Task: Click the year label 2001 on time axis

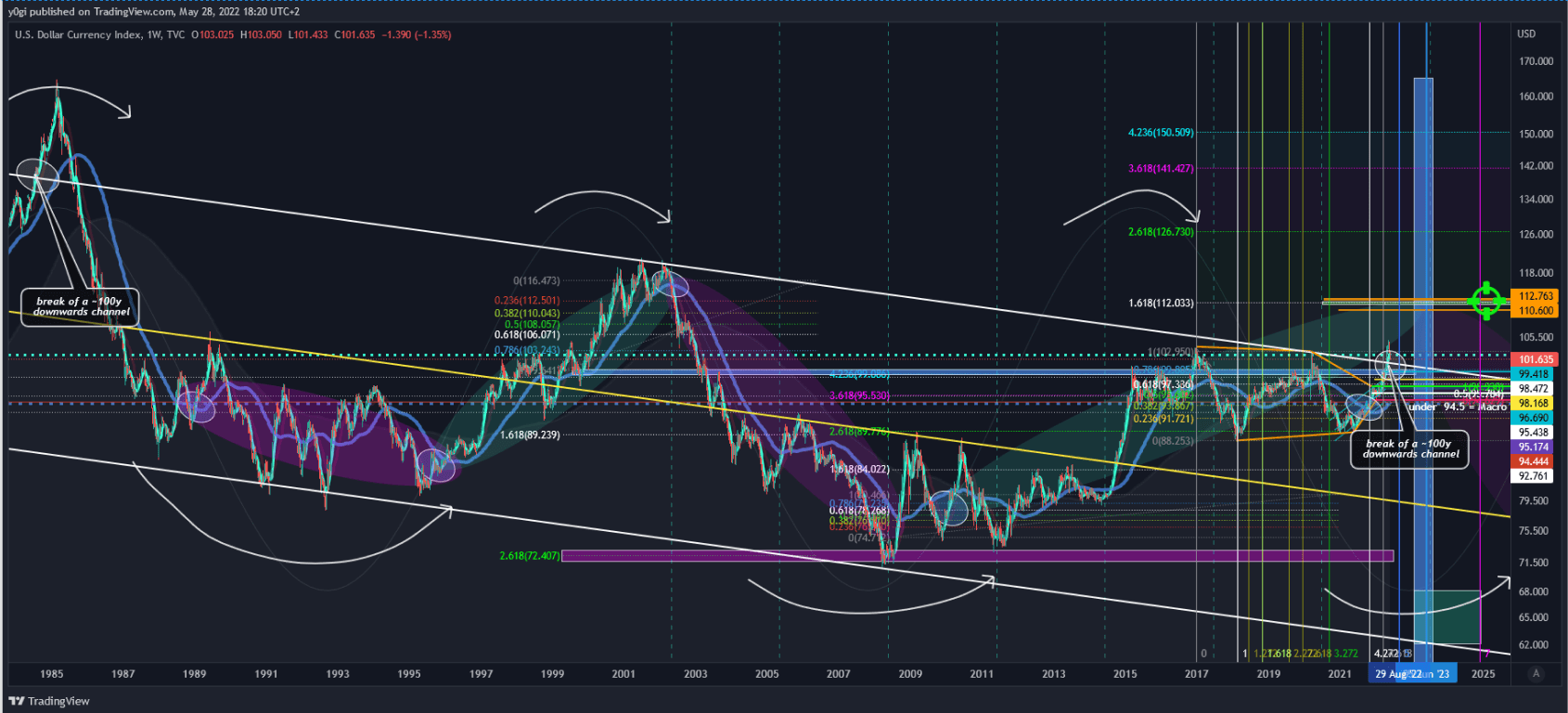Action: pyautogui.click(x=623, y=674)
